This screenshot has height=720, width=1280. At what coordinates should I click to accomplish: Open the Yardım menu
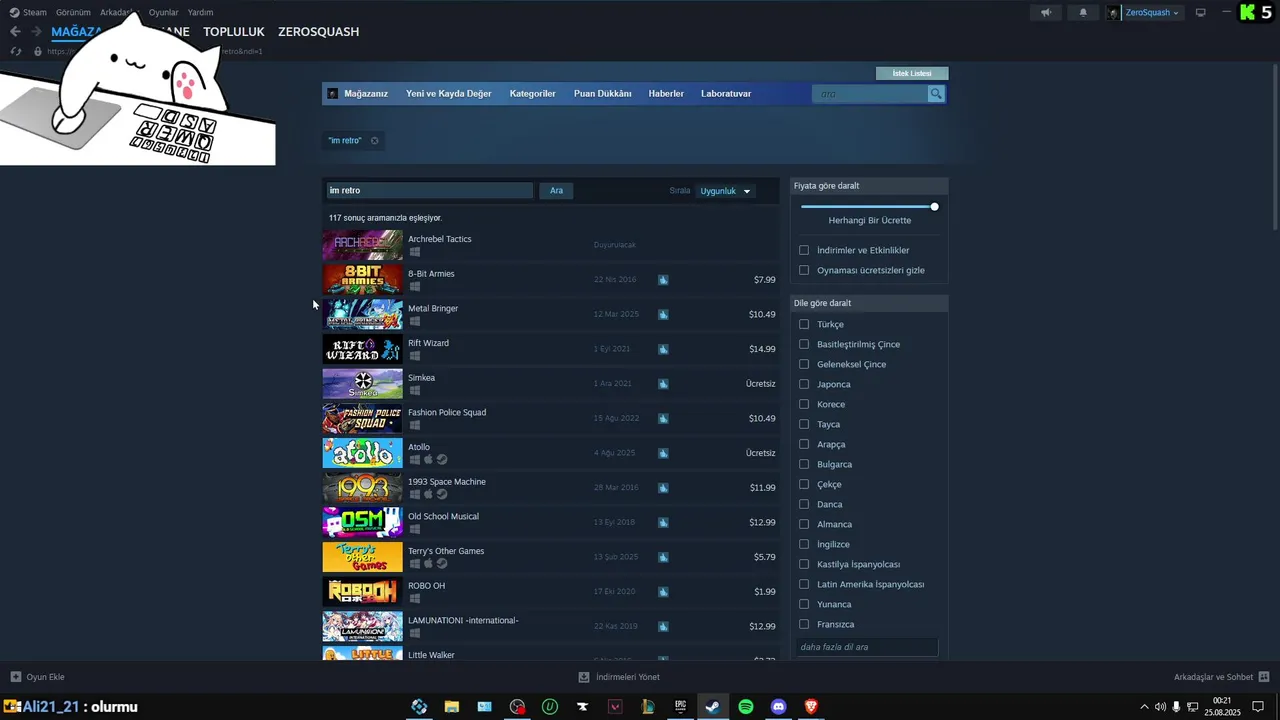tap(200, 13)
